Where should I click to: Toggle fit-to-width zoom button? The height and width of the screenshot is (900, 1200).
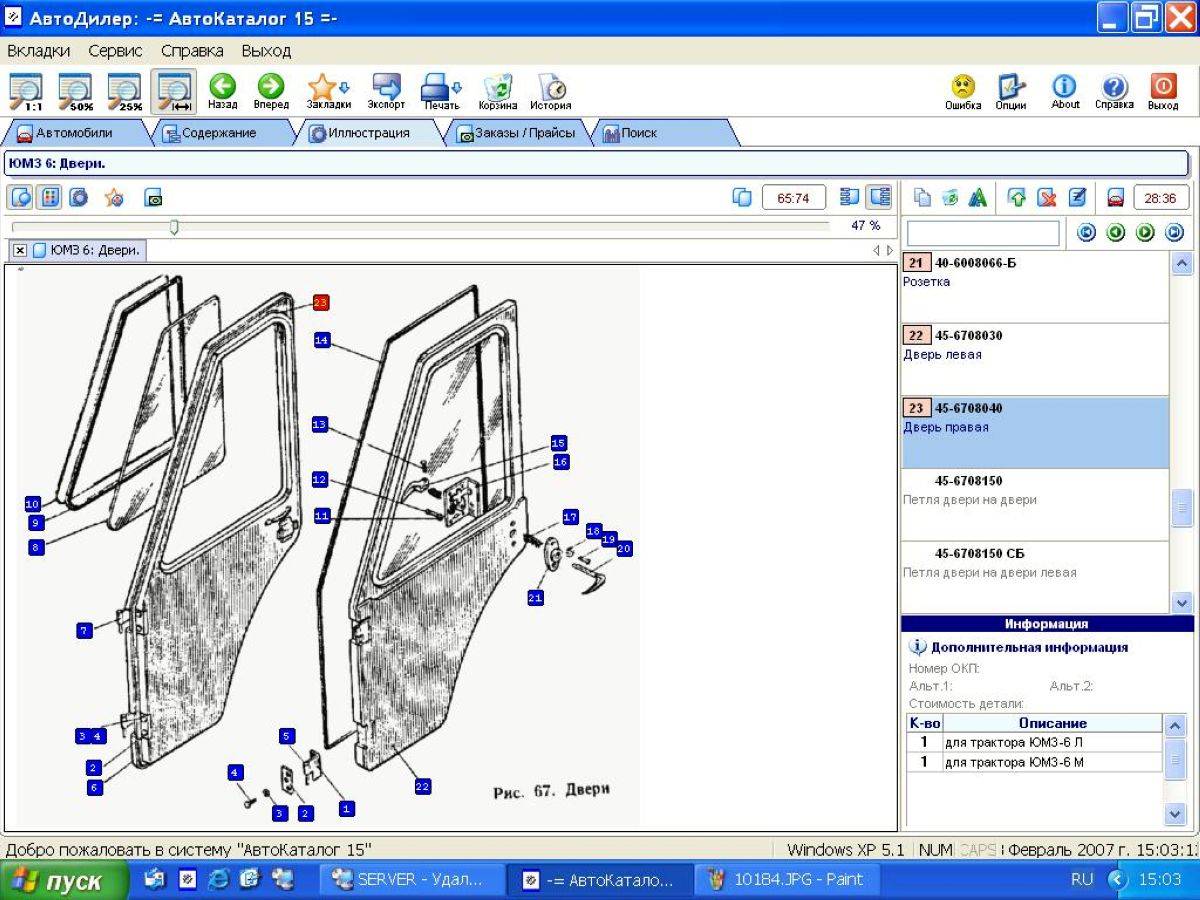[173, 91]
